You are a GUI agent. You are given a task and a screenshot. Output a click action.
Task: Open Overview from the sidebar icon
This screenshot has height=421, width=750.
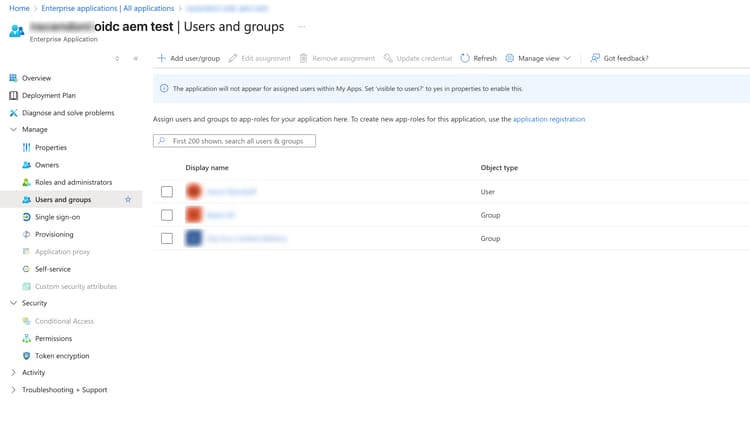tap(13, 78)
